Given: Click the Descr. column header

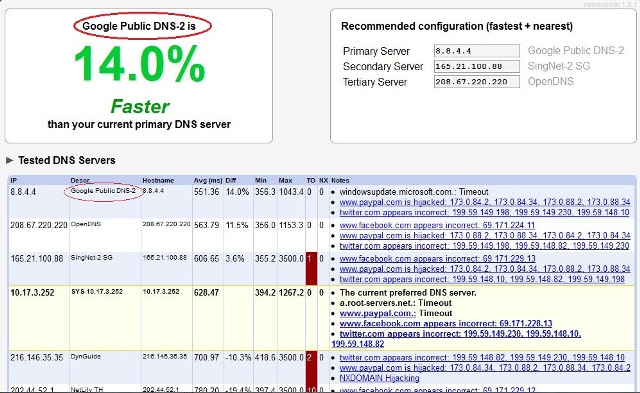Looking at the screenshot, I should [x=80, y=180].
